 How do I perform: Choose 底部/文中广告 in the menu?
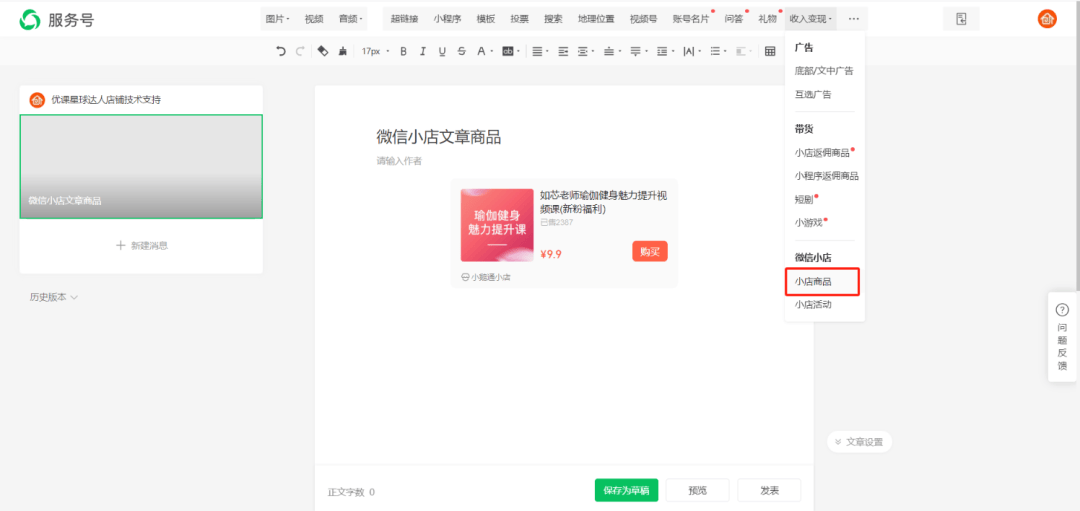click(824, 71)
